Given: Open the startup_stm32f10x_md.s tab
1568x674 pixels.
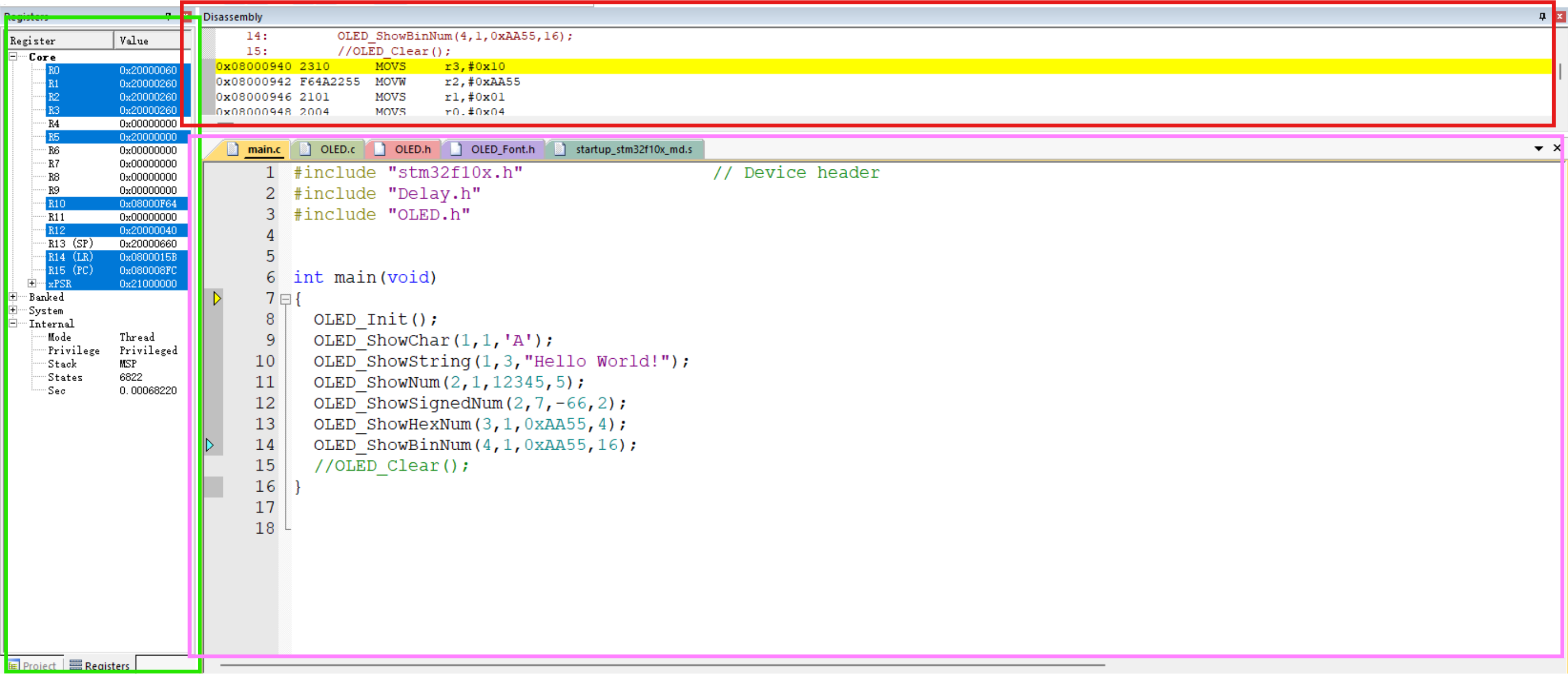Looking at the screenshot, I should tap(633, 149).
